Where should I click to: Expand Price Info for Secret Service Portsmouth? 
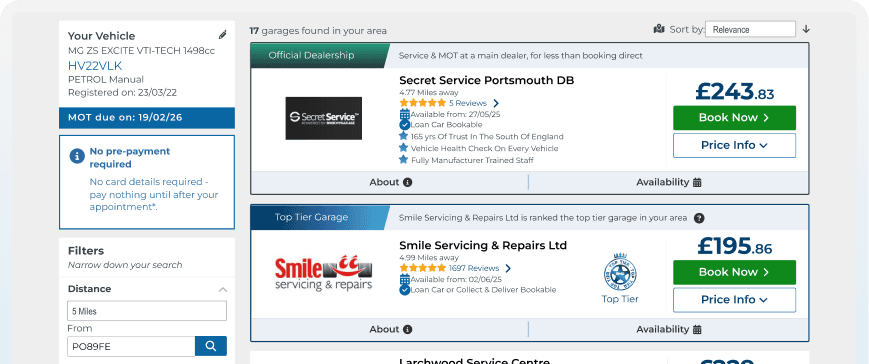[734, 145]
